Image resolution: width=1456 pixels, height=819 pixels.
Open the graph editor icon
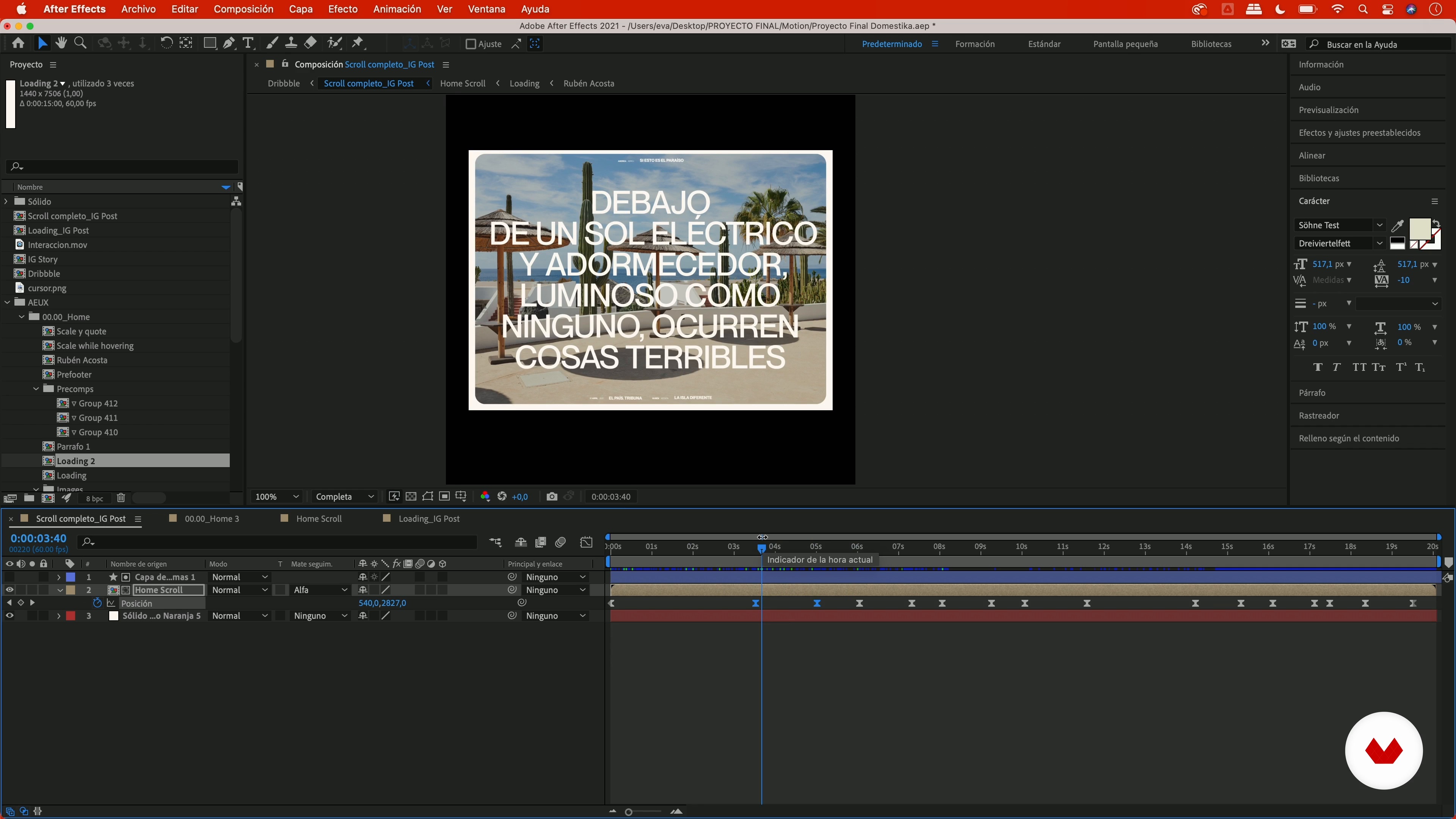[587, 543]
